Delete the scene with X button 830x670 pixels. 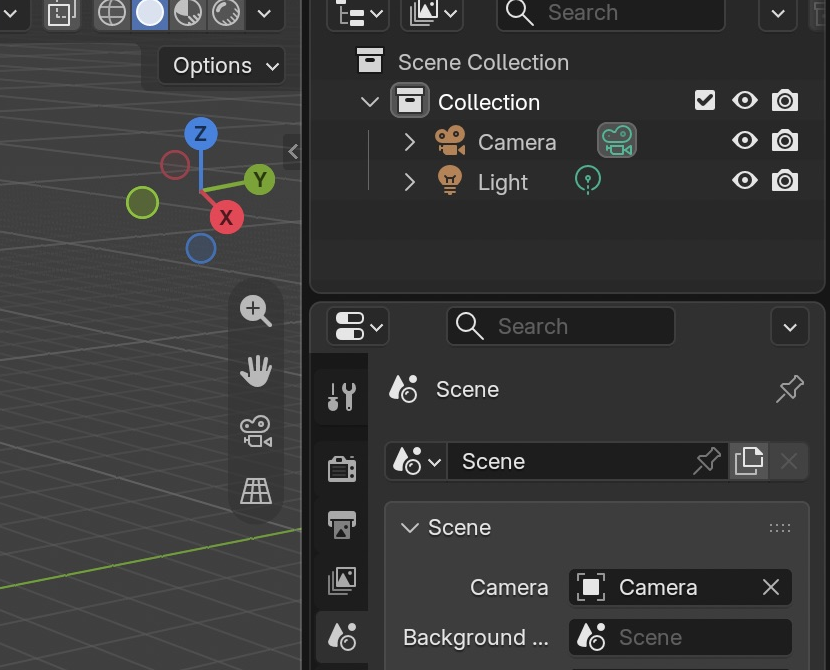coord(789,461)
